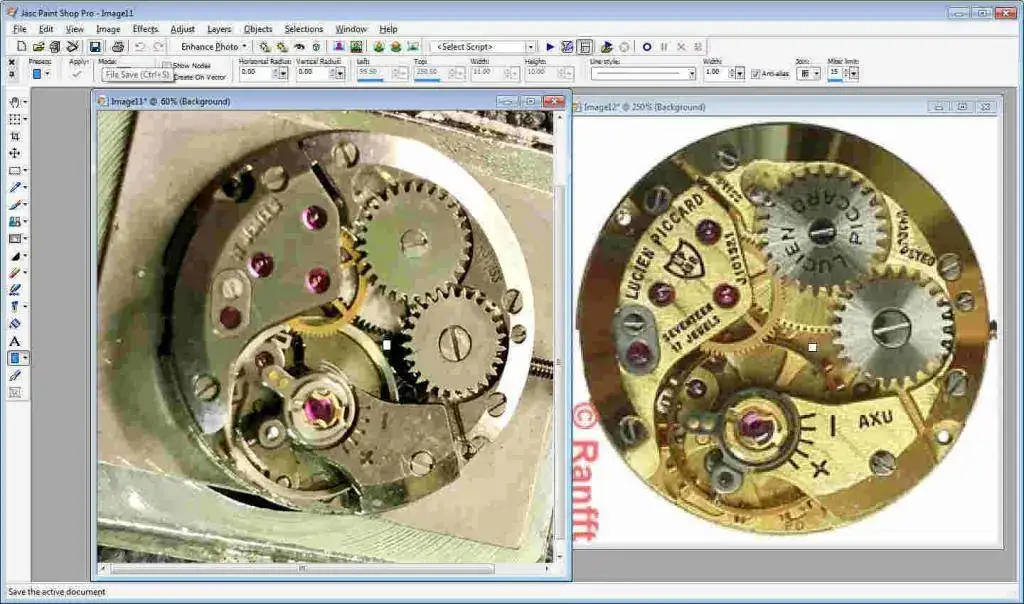Screen dimensions: 1024x604
Task: Click the Save (floppy disk) icon
Action: [x=95, y=46]
